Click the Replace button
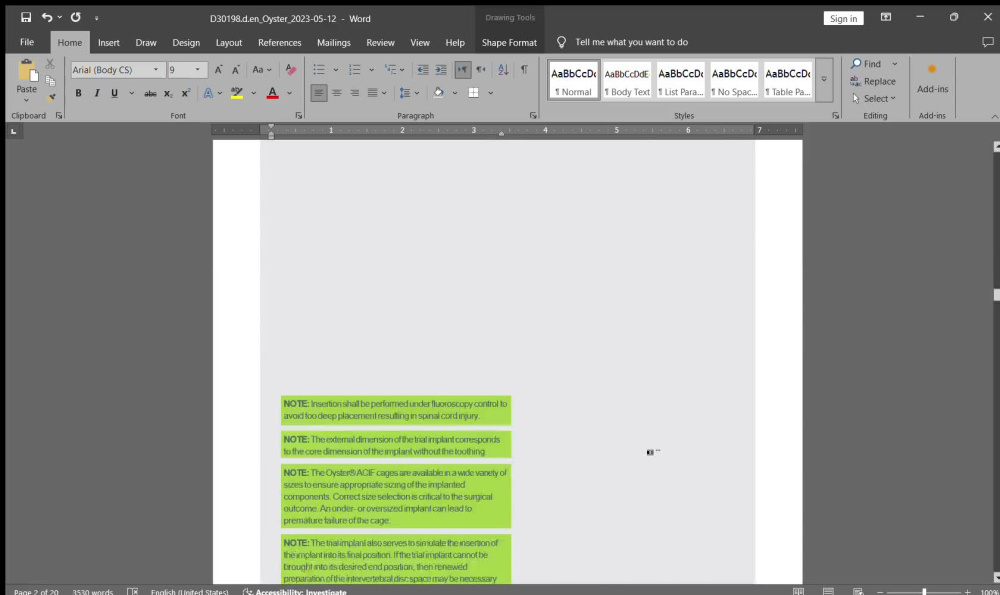1000x595 pixels. pyautogui.click(x=872, y=81)
